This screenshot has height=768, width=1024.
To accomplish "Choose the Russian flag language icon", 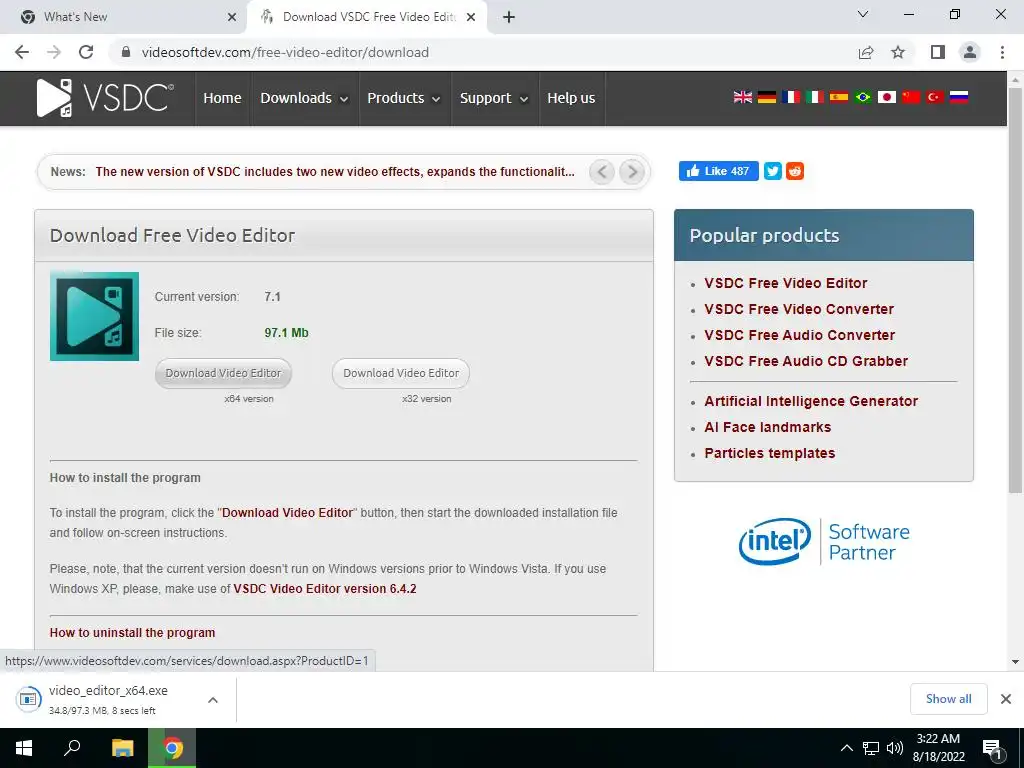I will (x=959, y=97).
